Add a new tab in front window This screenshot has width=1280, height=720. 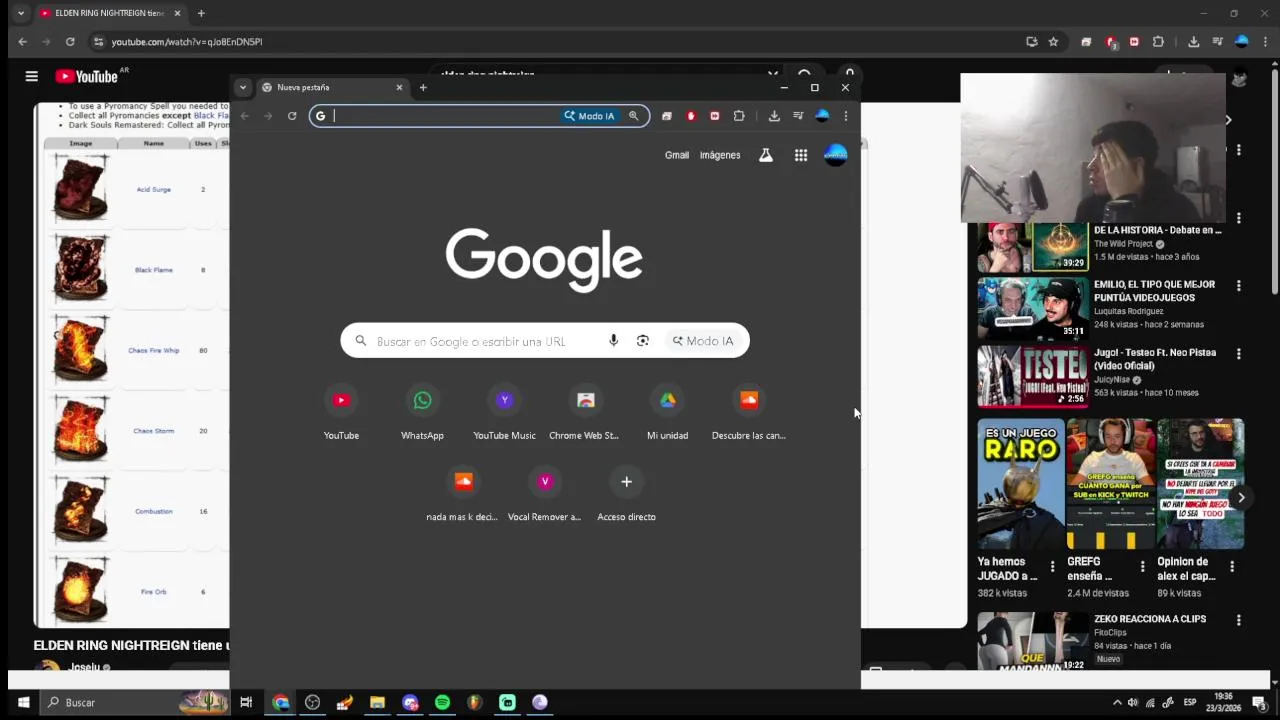point(423,87)
